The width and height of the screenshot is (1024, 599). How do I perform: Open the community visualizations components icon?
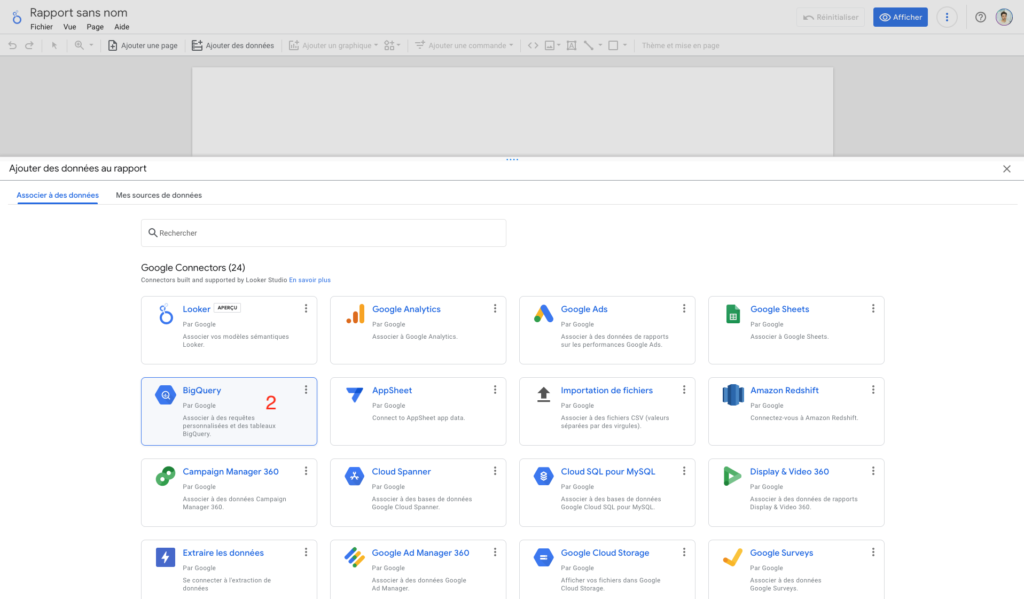(x=392, y=45)
